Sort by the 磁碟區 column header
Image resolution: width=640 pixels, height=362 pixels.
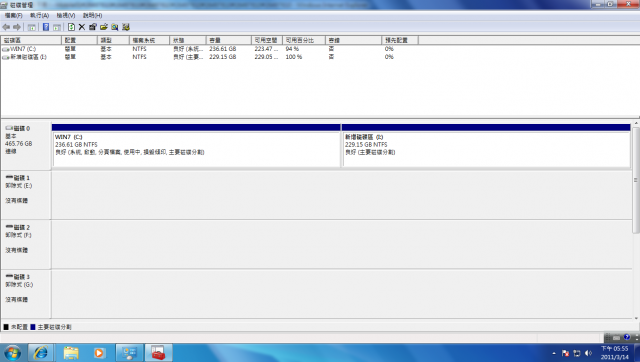tap(31, 40)
